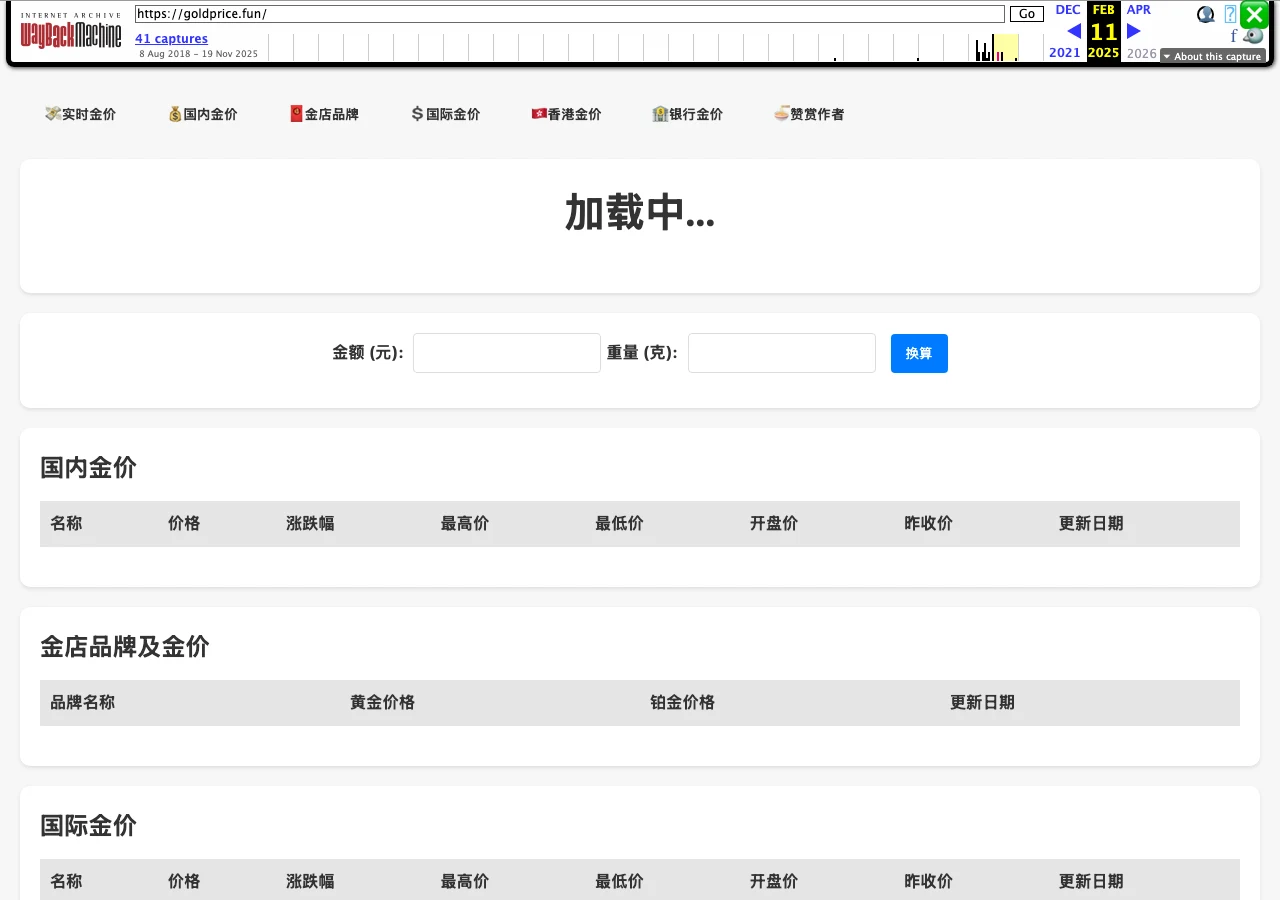Click the blue 换算 convert button
Image resolution: width=1280 pixels, height=900 pixels.
click(919, 353)
